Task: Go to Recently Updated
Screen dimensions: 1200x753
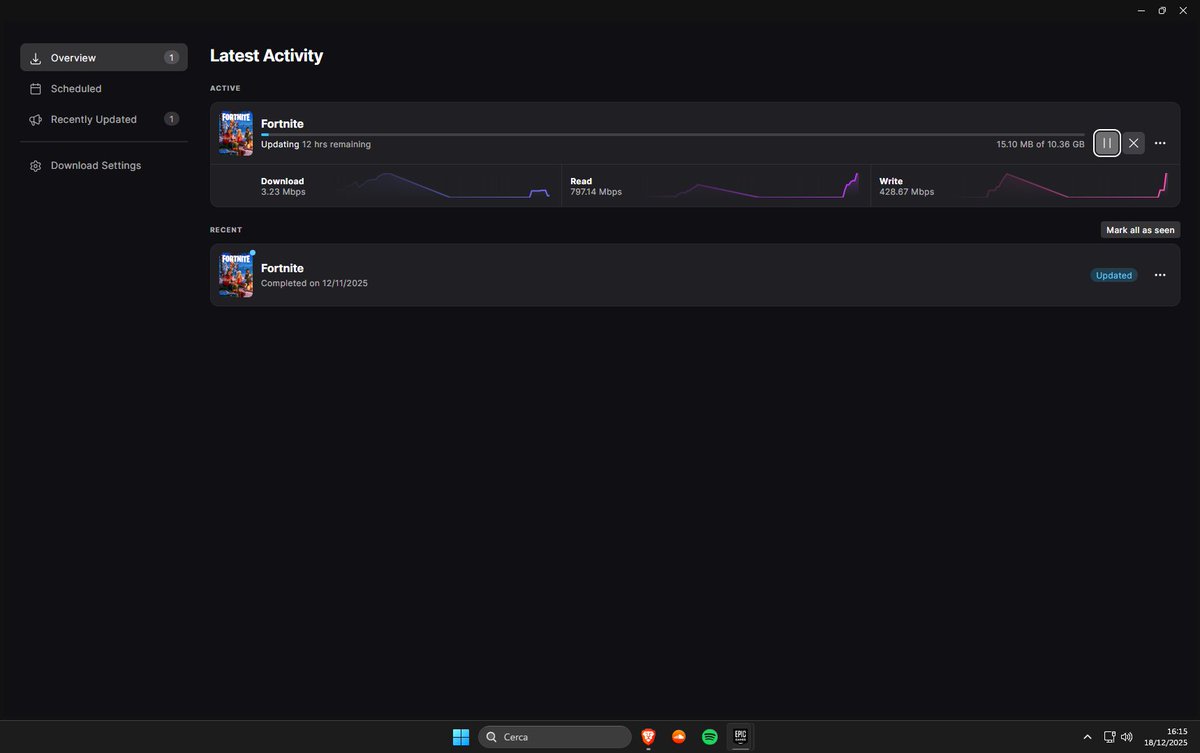Action: [104, 119]
